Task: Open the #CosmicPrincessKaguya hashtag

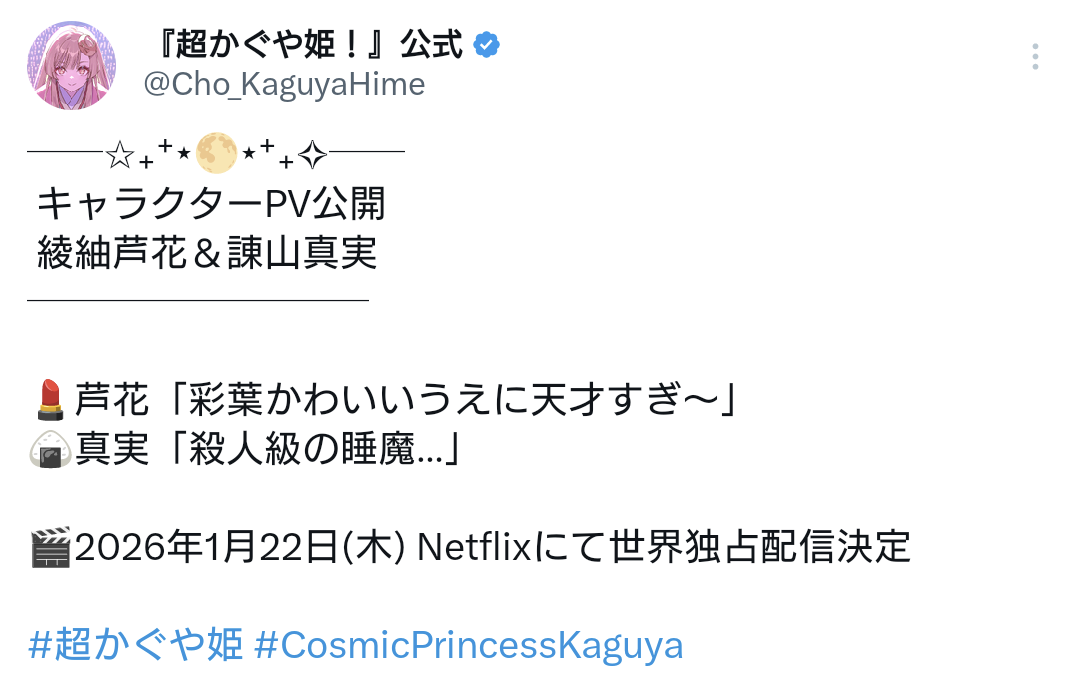Action: 469,645
